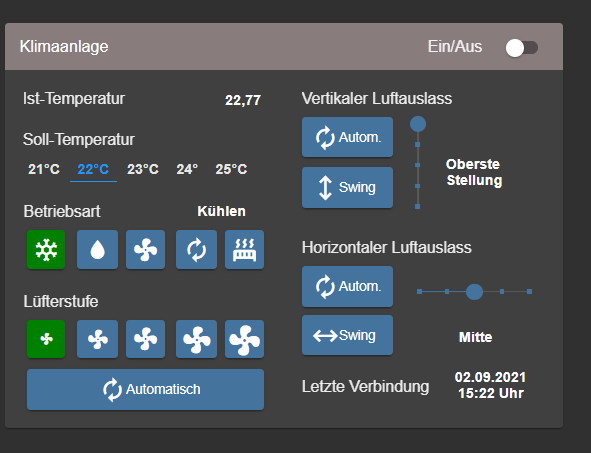This screenshot has height=453, width=591.
Task: Select the fourth fan speed level
Action: 196,339
